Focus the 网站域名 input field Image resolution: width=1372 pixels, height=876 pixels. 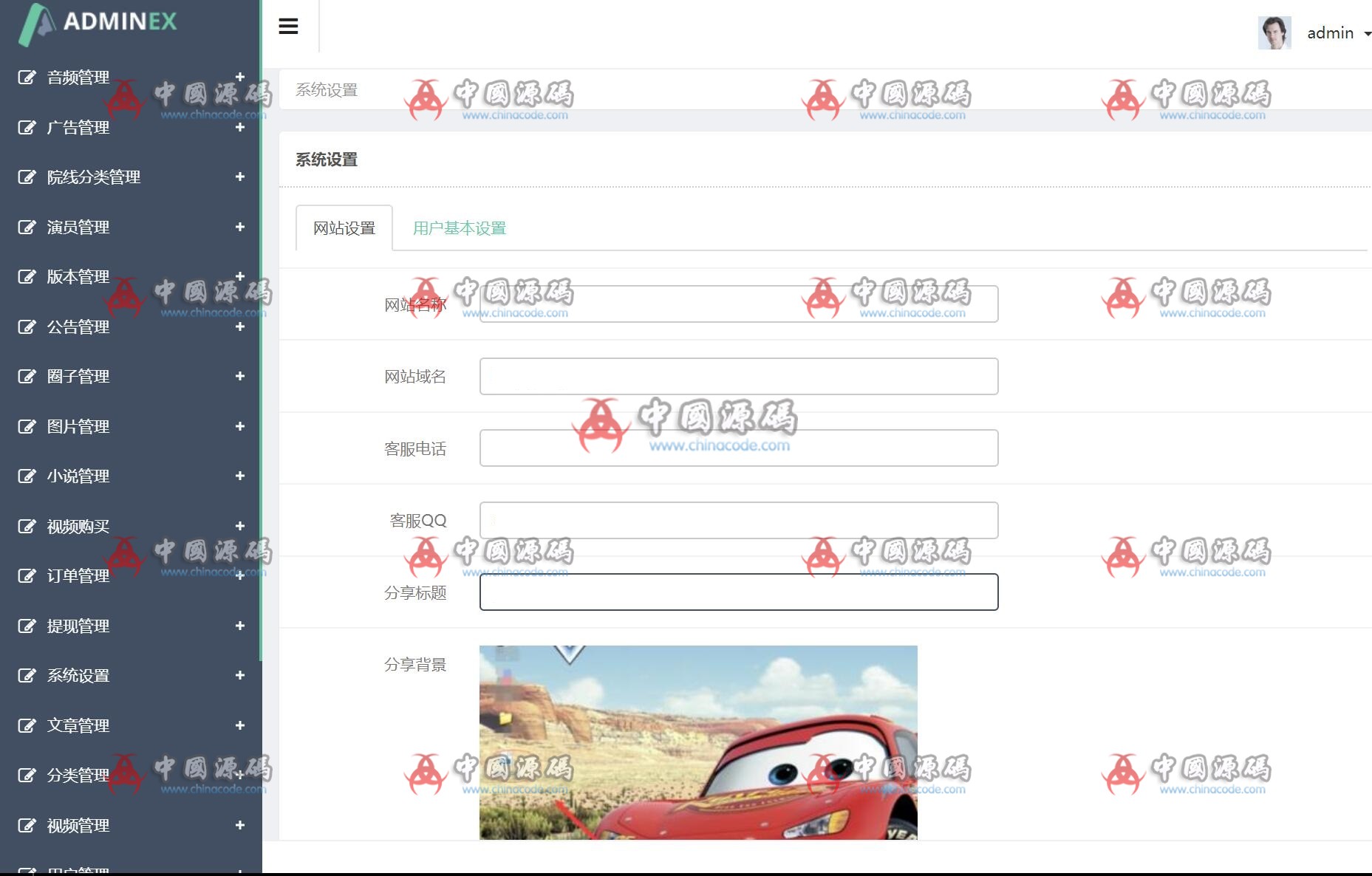738,377
